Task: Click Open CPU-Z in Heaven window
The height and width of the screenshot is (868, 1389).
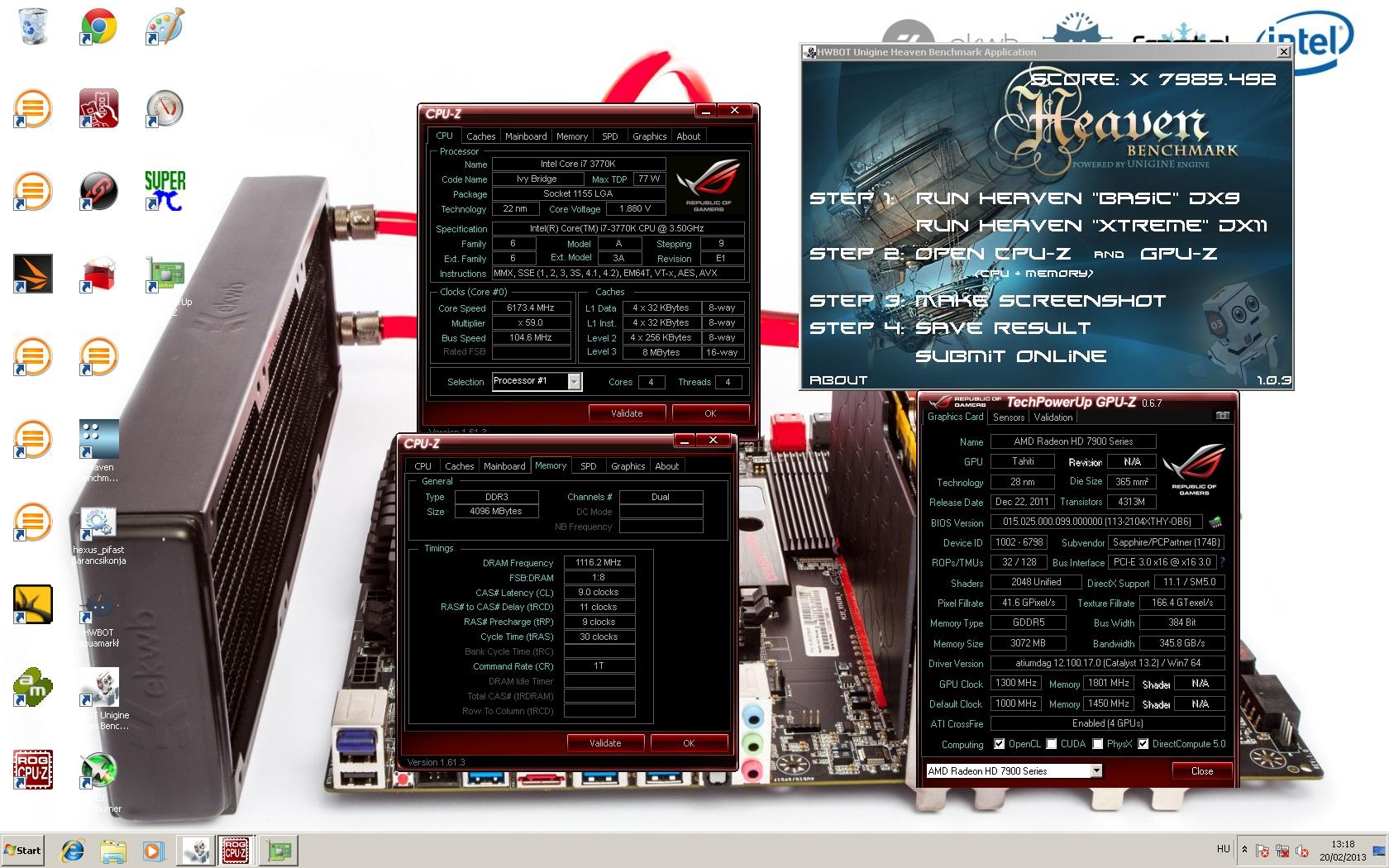Action: coord(993,254)
